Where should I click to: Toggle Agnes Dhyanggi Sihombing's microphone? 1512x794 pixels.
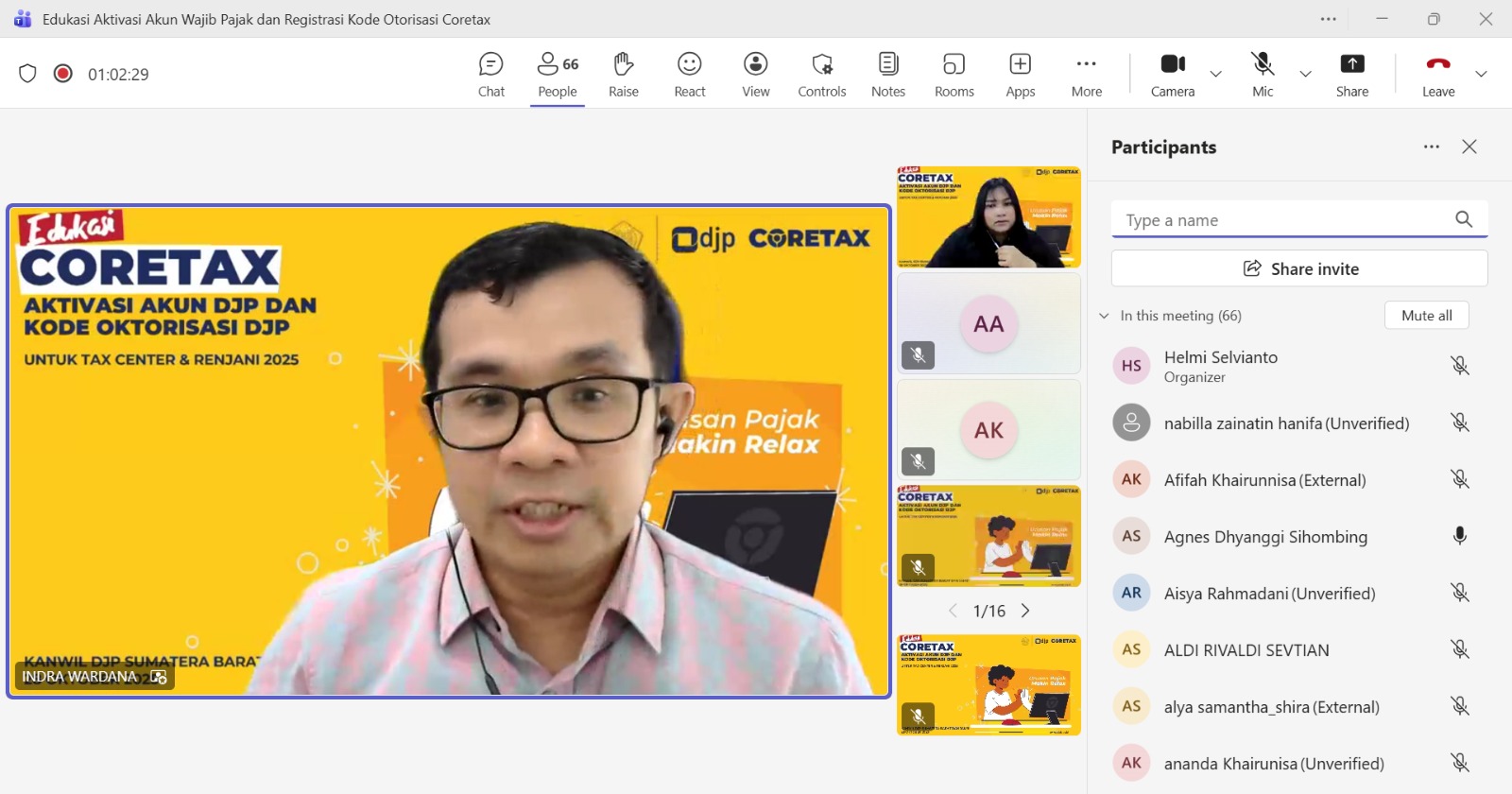coord(1460,536)
